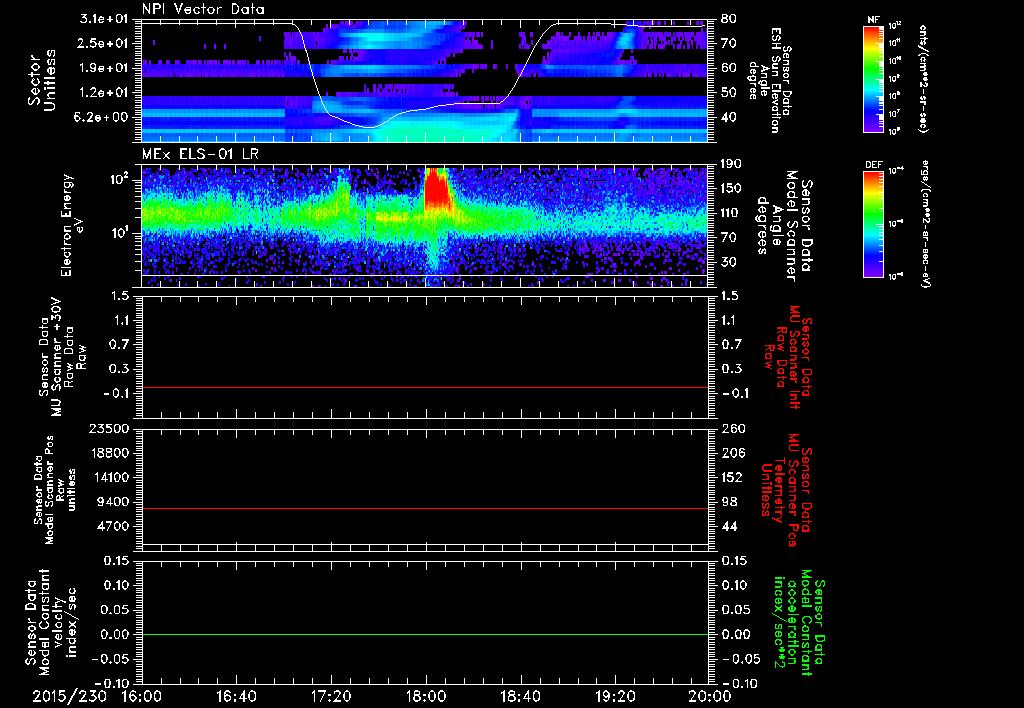This screenshot has height=708, width=1024.
Task: Click the "2.5e+01" sector tick label
Action: [x=103, y=43]
